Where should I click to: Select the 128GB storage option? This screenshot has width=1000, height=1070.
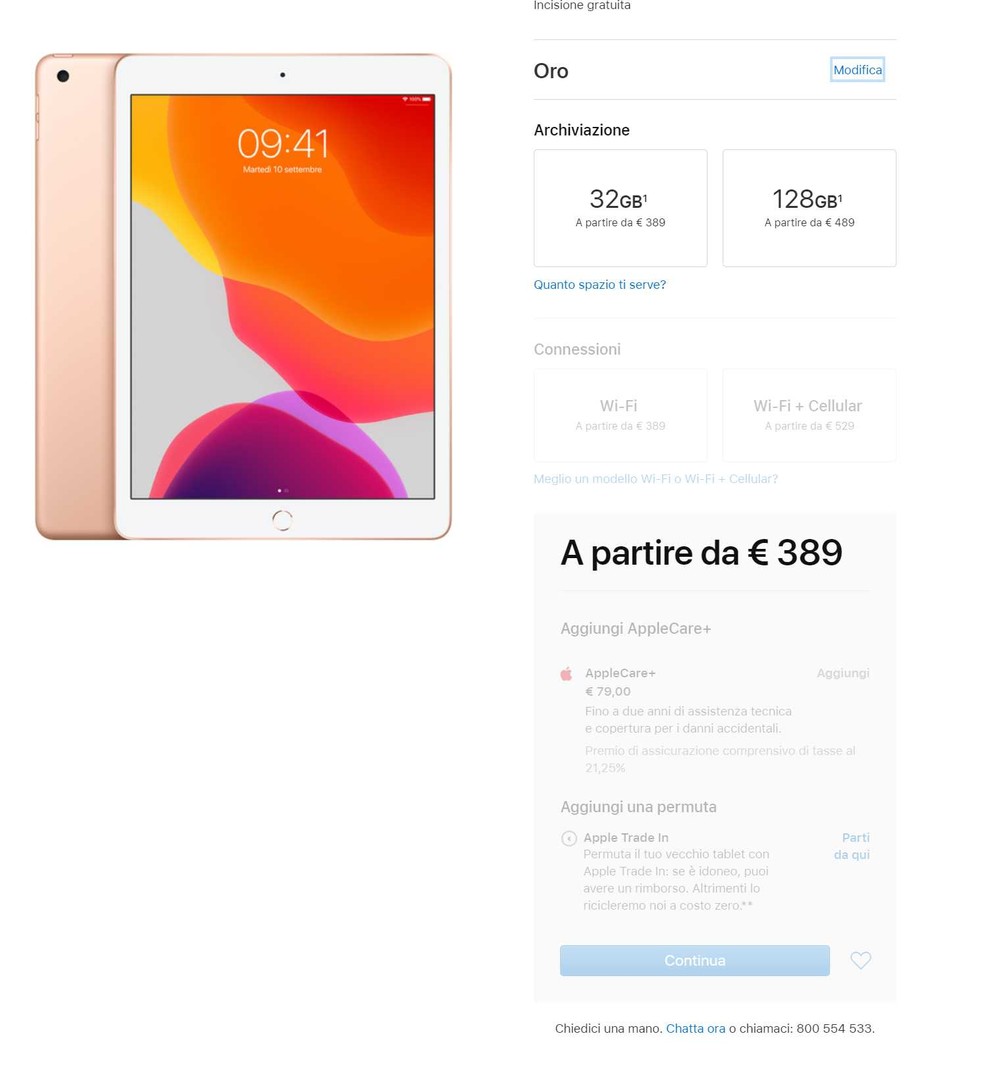click(x=809, y=208)
